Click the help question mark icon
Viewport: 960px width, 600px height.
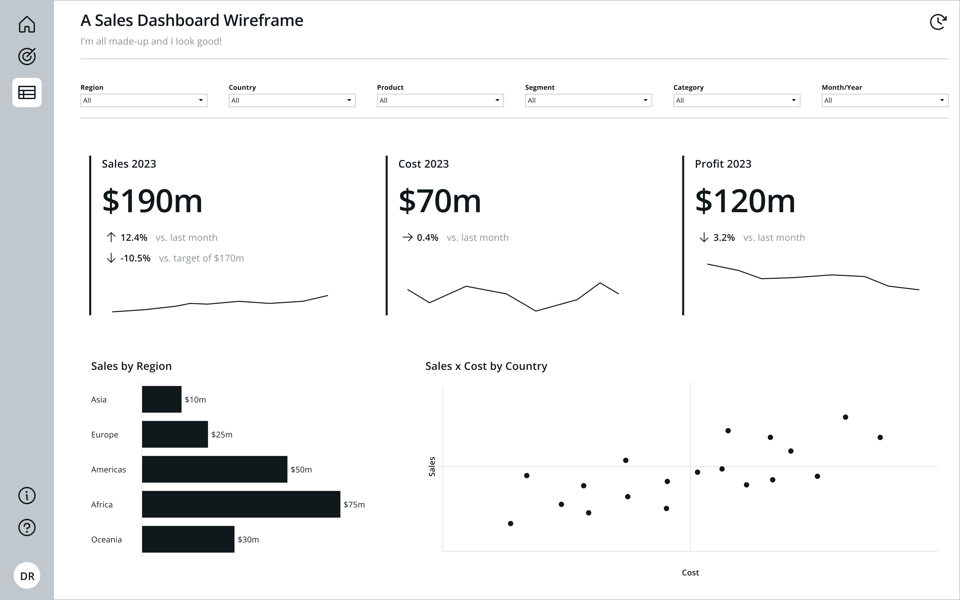(x=27, y=528)
